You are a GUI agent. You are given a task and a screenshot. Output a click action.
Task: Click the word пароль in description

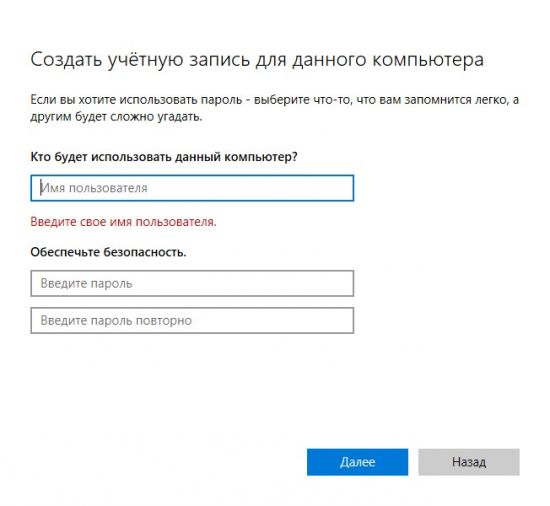pos(221,100)
